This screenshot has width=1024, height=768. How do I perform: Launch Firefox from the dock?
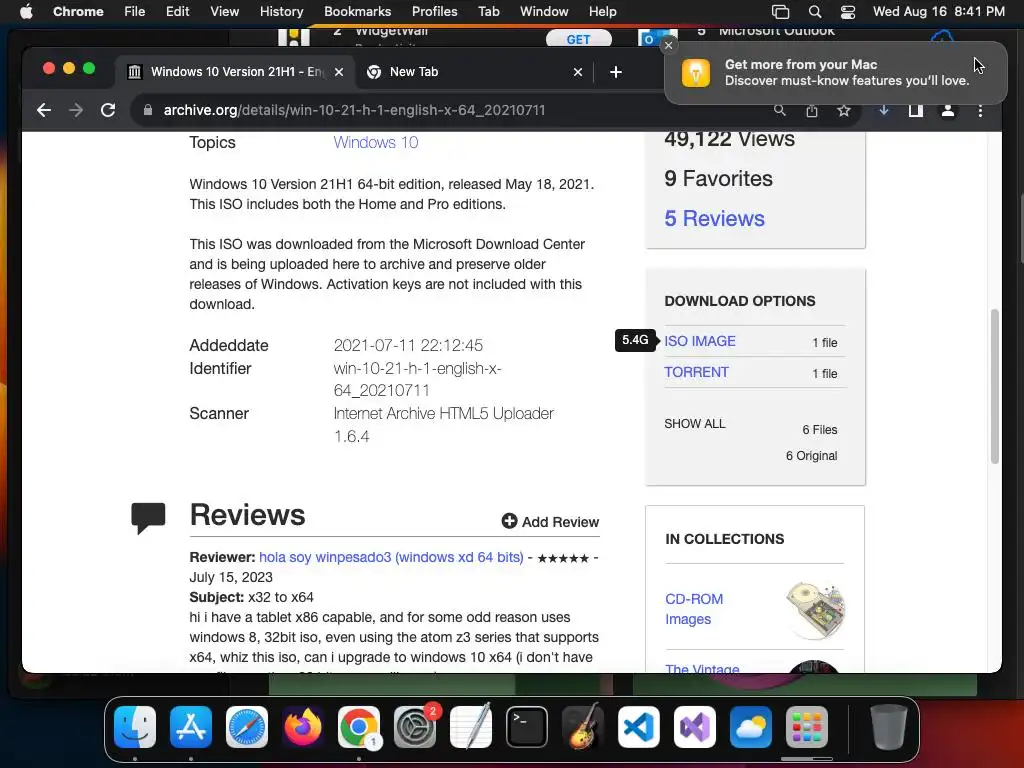tap(302, 727)
